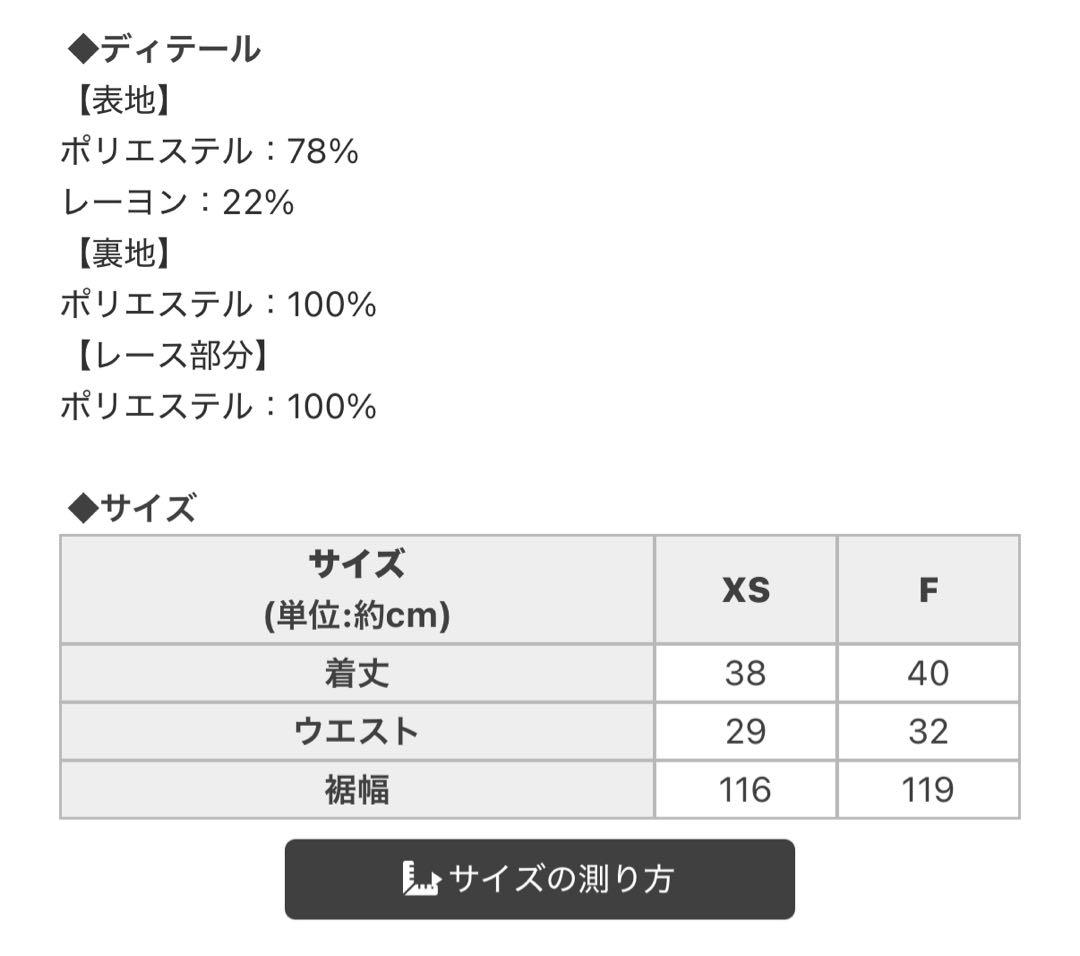The height and width of the screenshot is (956, 1080).
Task: Click the 裾幅 row label
Action: (357, 790)
